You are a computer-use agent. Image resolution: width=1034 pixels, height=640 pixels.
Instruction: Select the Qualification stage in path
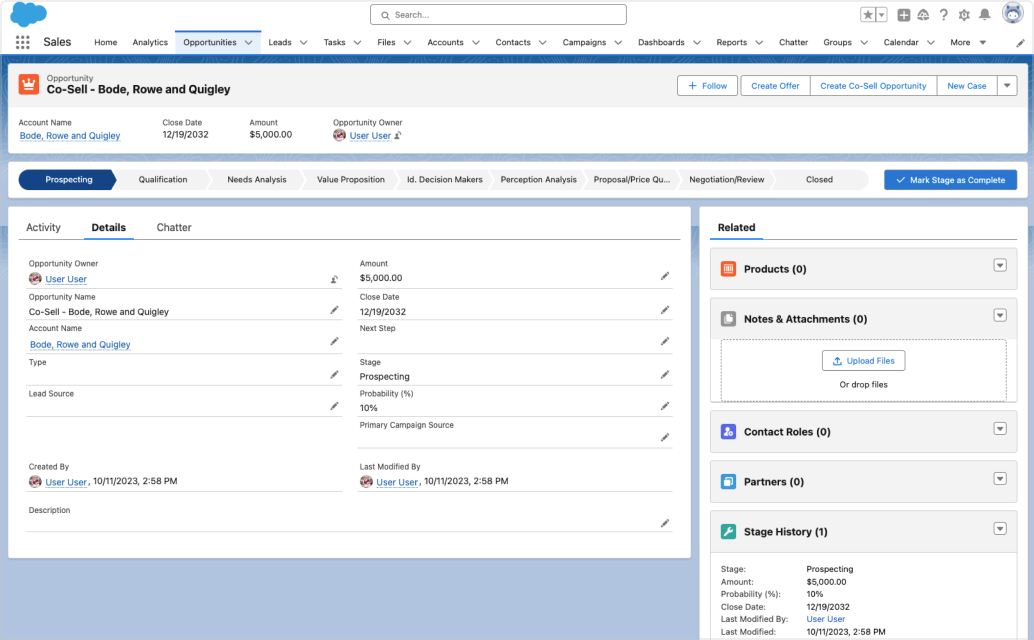tap(163, 179)
